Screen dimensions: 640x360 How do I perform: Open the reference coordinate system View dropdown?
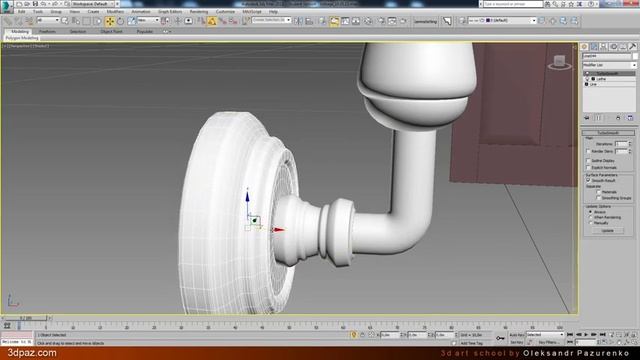[148, 20]
